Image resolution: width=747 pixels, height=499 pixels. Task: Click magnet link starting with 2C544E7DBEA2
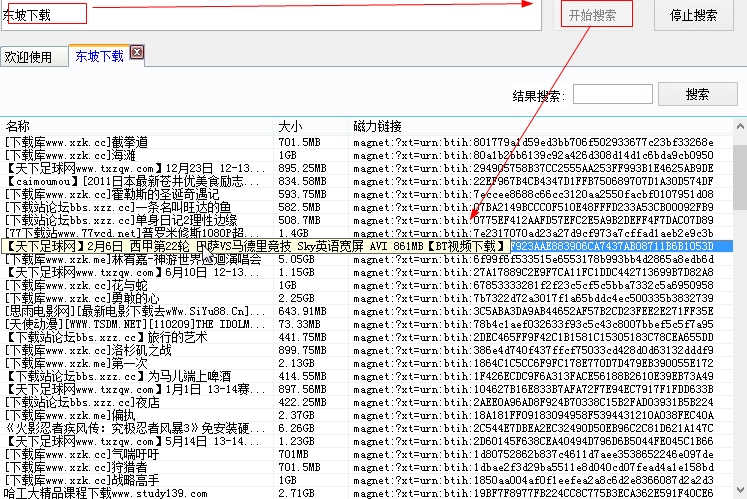coord(533,428)
